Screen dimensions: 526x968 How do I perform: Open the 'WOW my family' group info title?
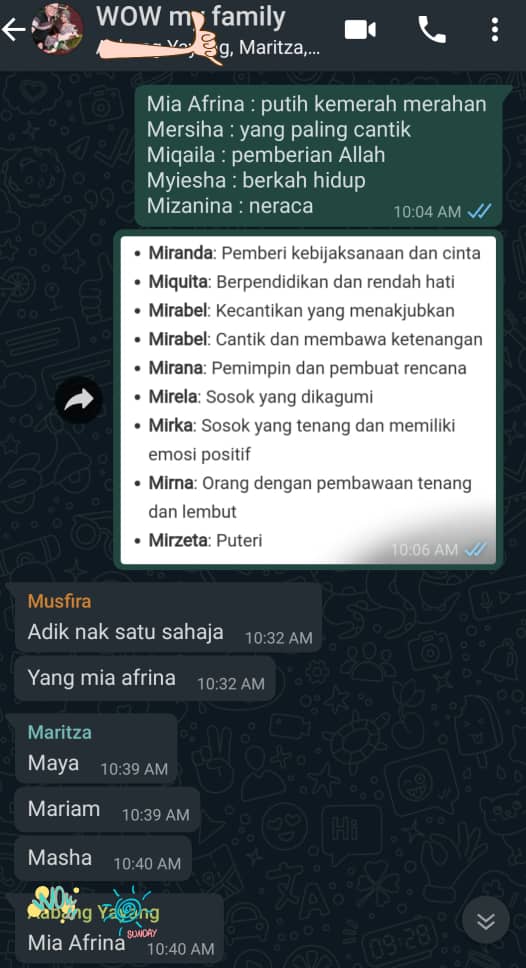click(191, 17)
